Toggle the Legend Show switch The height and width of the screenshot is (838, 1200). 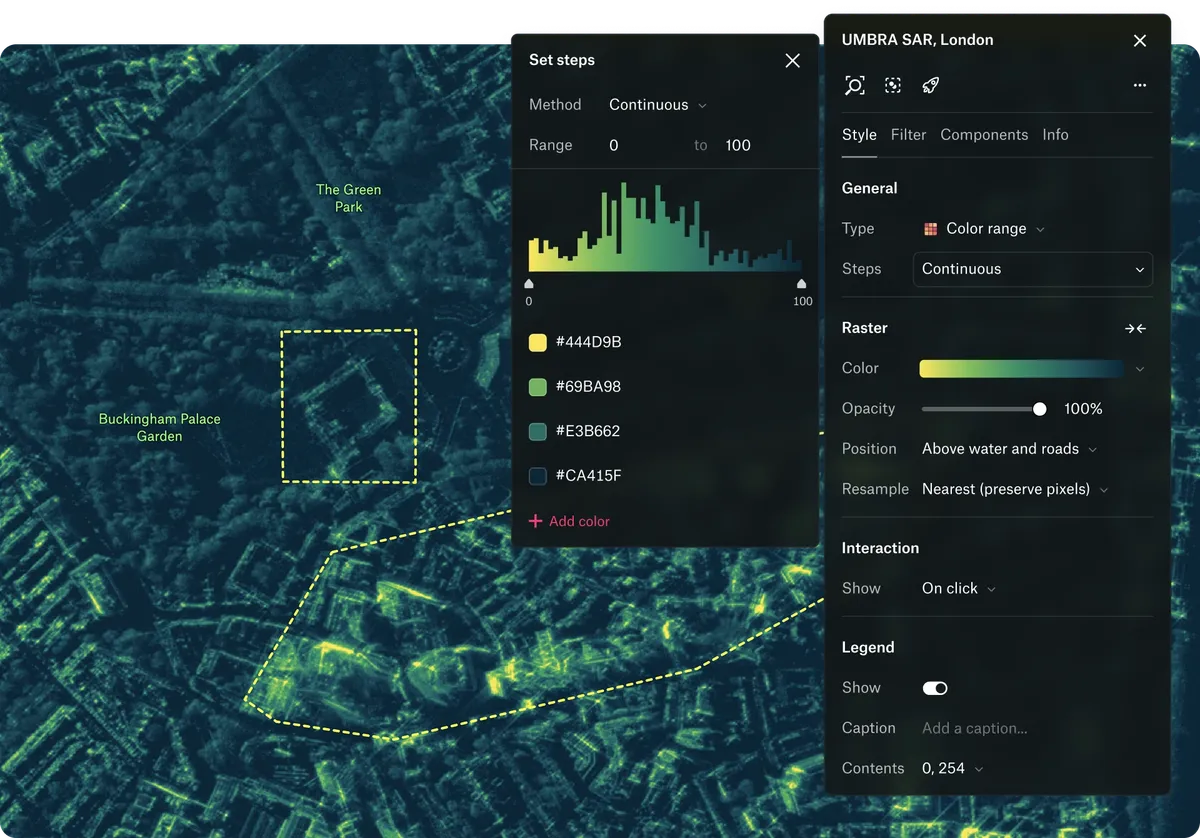(935, 688)
